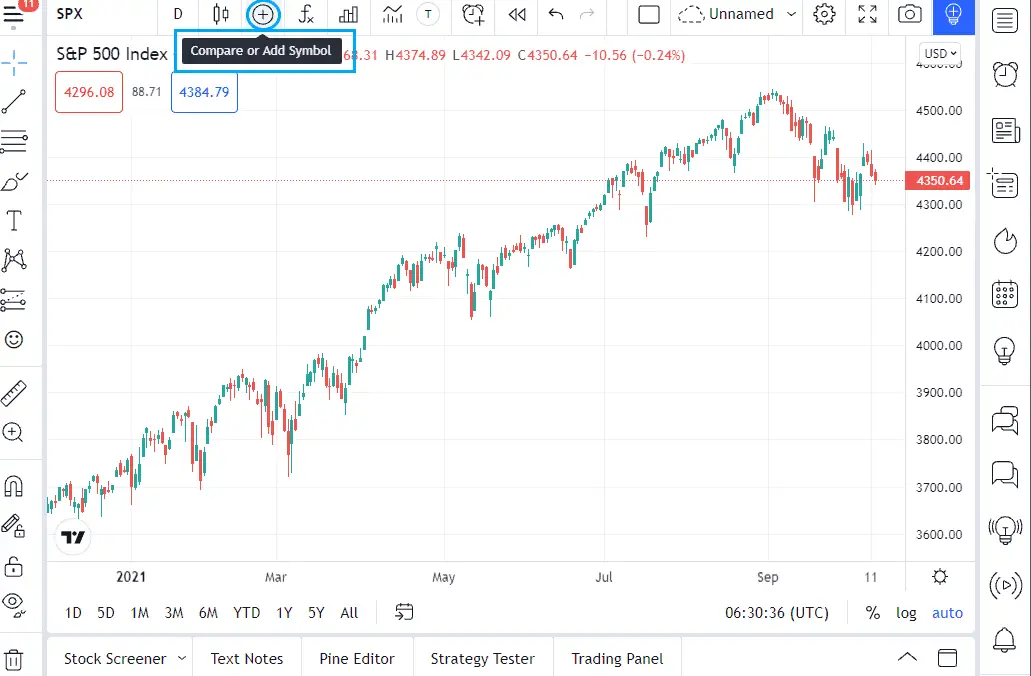Take a chart snapshot with the camera

pyautogui.click(x=910, y=14)
